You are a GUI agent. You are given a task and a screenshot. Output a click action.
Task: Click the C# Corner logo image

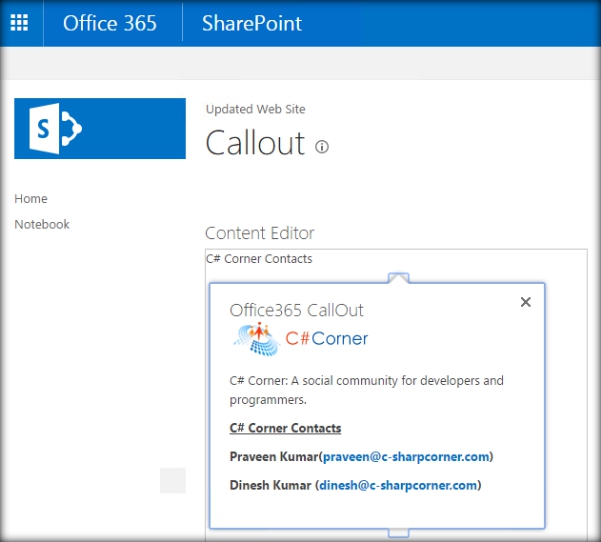coord(300,339)
